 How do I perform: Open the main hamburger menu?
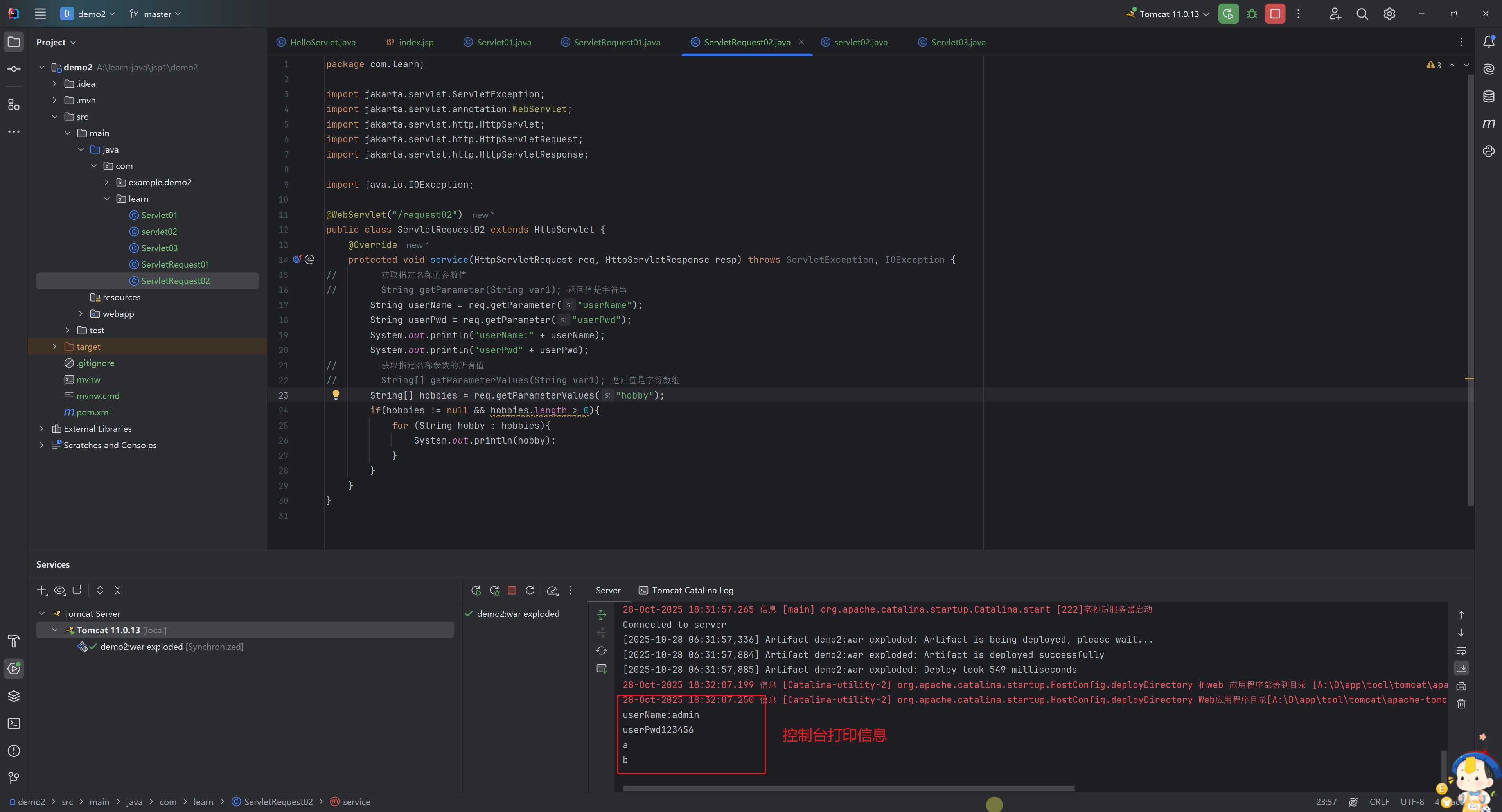(40, 13)
